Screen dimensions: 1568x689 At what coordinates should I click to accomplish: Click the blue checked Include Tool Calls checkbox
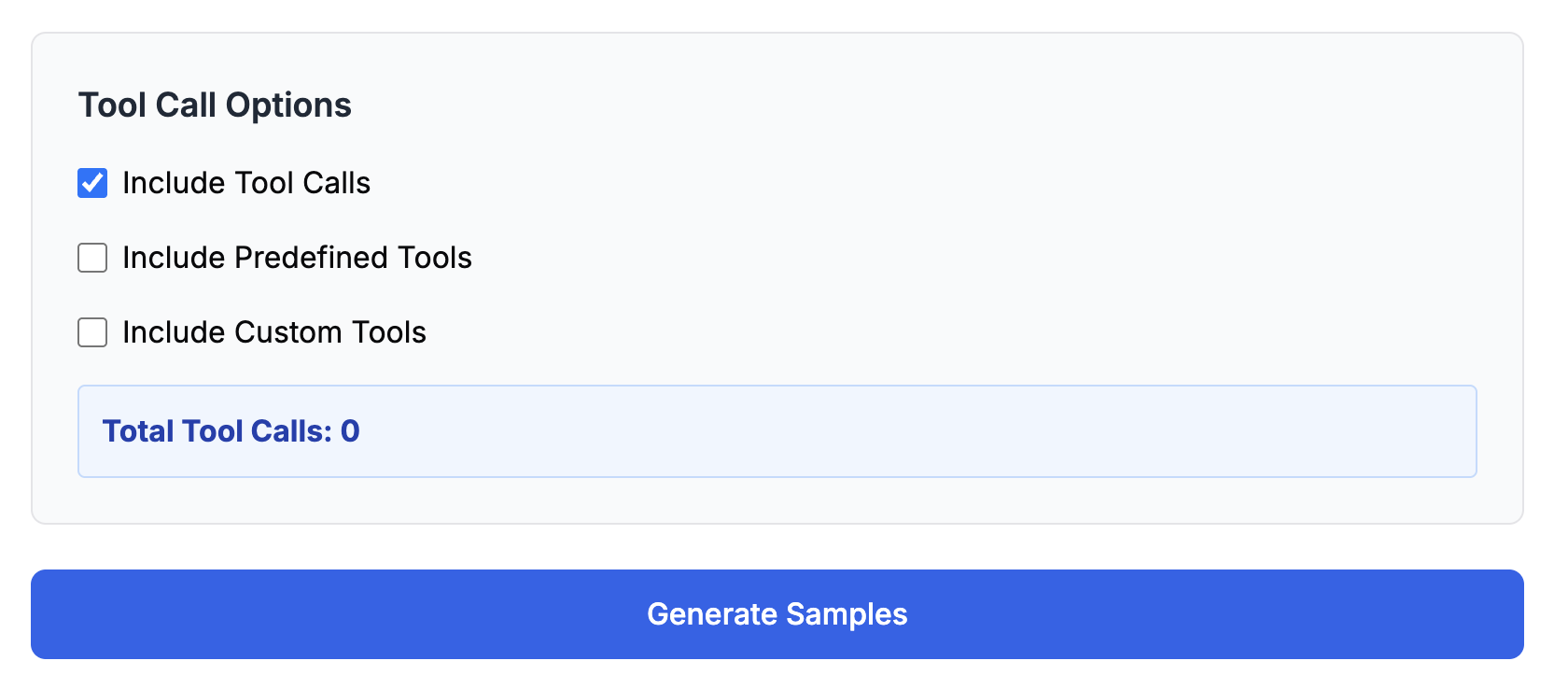click(x=91, y=183)
